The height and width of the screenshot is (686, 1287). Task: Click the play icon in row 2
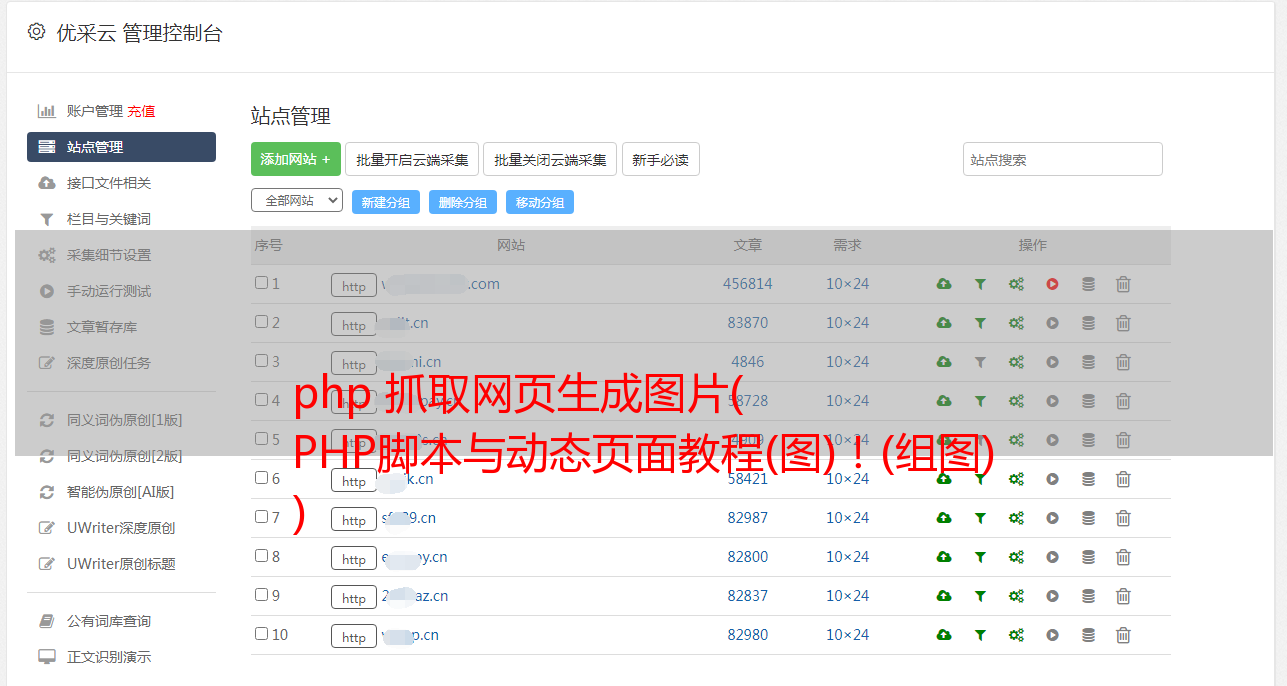[x=1052, y=323]
